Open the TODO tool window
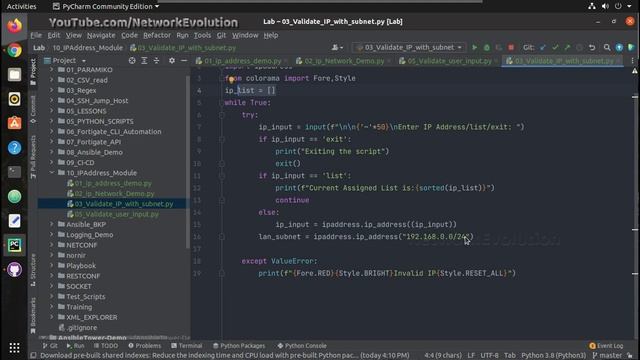The width and height of the screenshot is (640, 360). (106, 346)
